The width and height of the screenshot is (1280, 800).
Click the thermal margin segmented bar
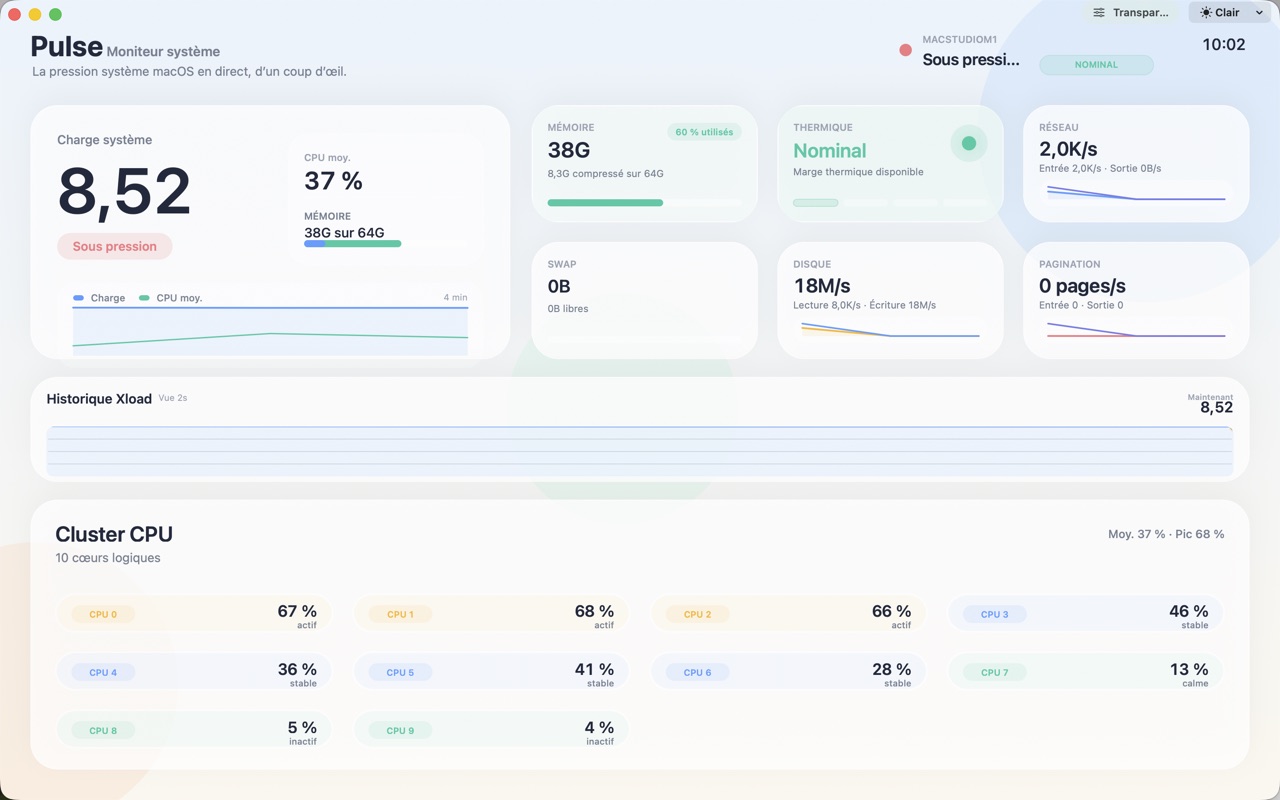point(890,203)
